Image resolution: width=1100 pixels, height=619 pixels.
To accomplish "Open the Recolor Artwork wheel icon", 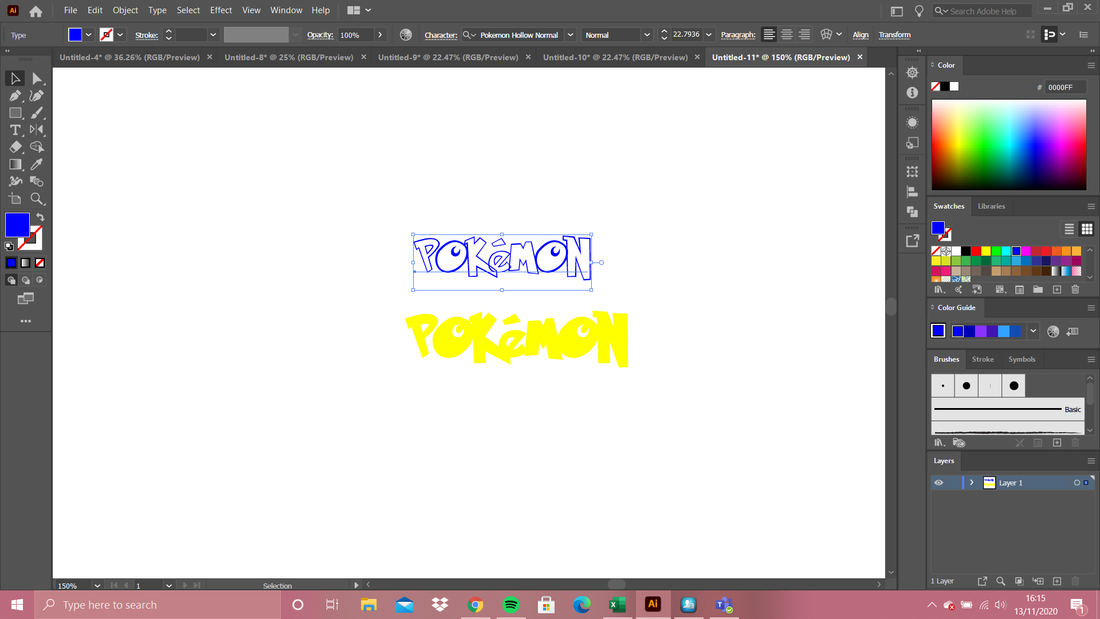I will 405,34.
